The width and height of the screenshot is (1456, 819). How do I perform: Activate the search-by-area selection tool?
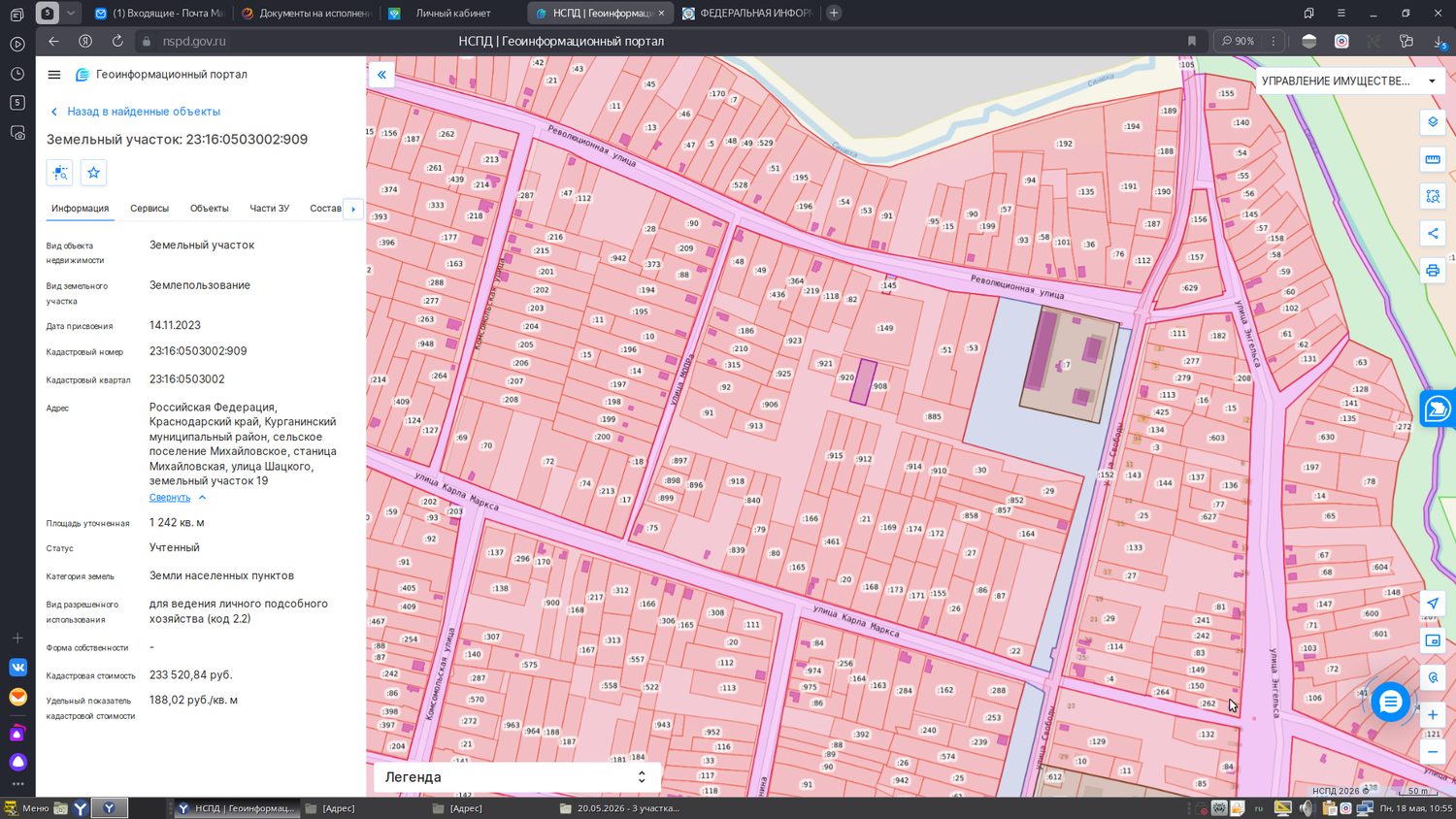[1433, 196]
